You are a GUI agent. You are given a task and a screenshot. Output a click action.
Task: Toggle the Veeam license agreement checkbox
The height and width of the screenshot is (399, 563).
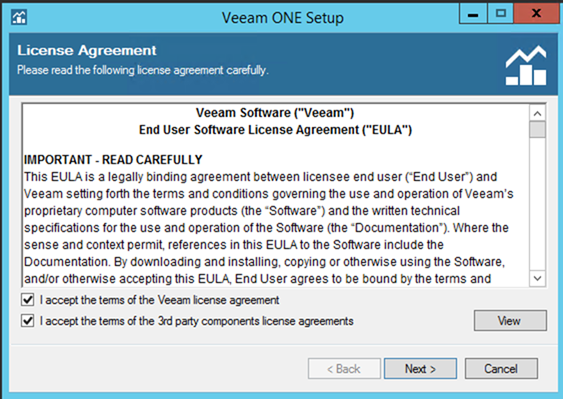pyautogui.click(x=28, y=300)
